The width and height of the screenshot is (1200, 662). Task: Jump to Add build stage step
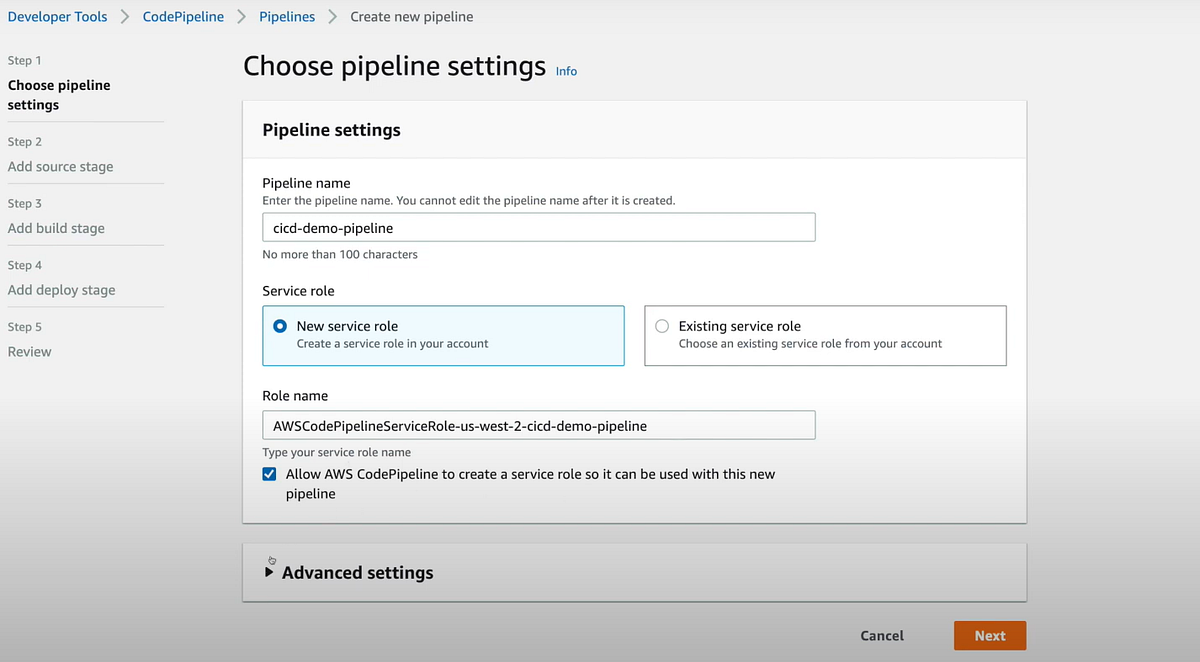56,228
